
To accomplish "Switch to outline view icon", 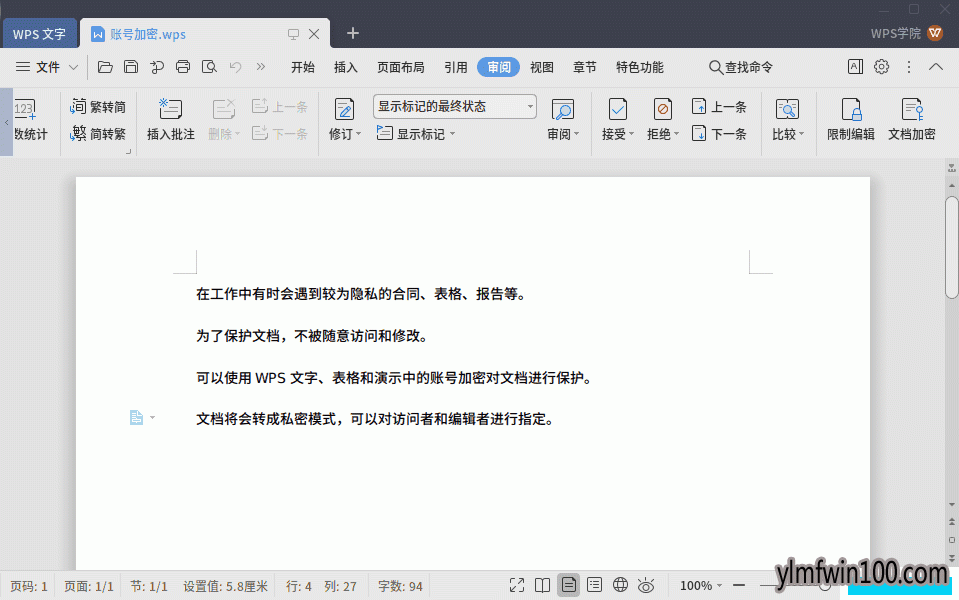I will click(594, 585).
